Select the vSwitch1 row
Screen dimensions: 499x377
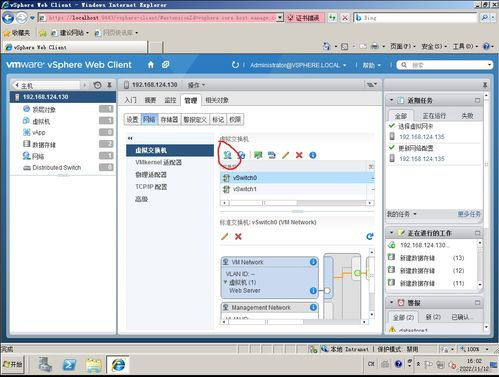(x=297, y=189)
